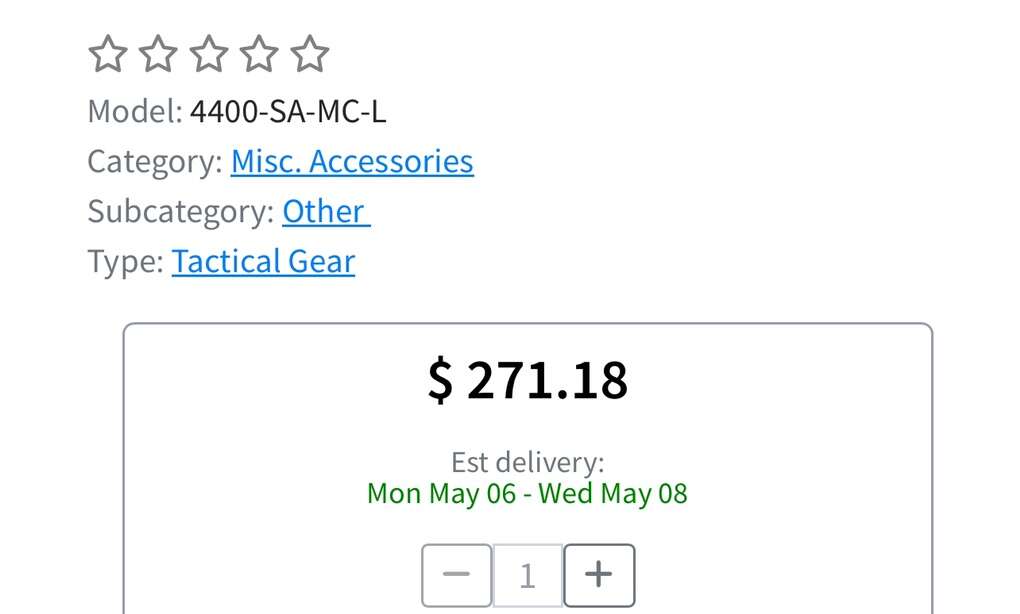Select the second rating star
1020x614 pixels.
pos(158,54)
